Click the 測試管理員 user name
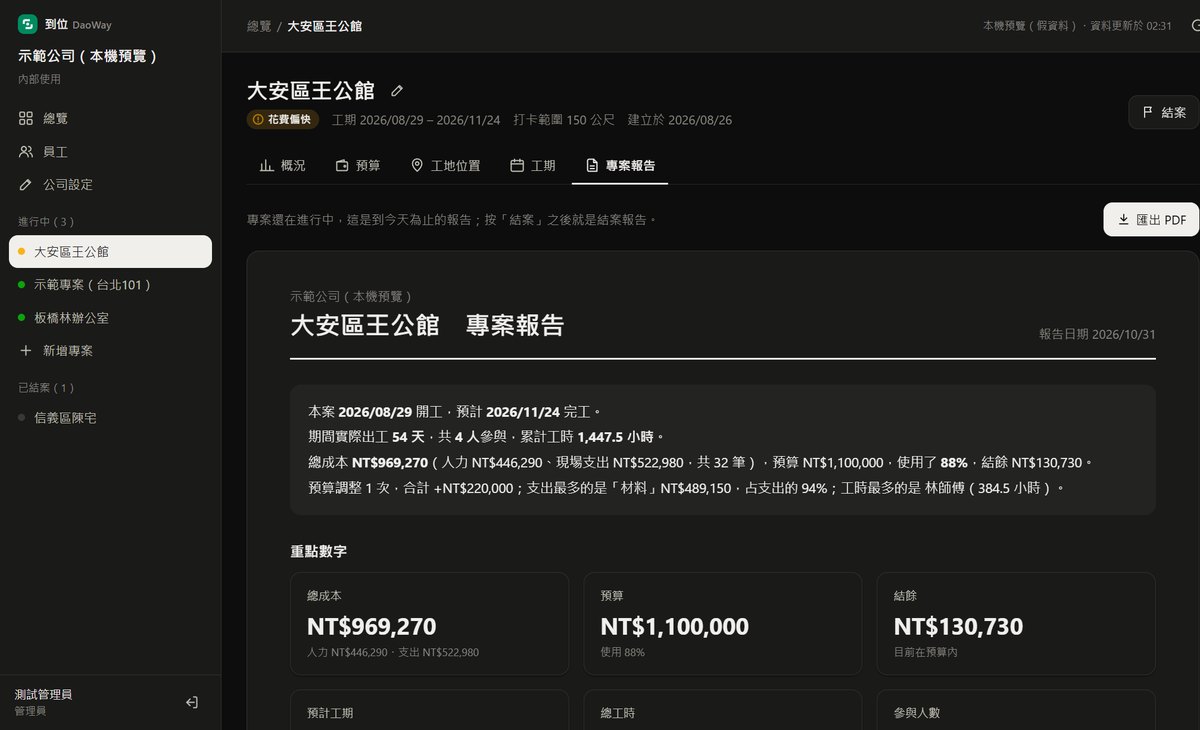1200x730 pixels. (x=43, y=694)
